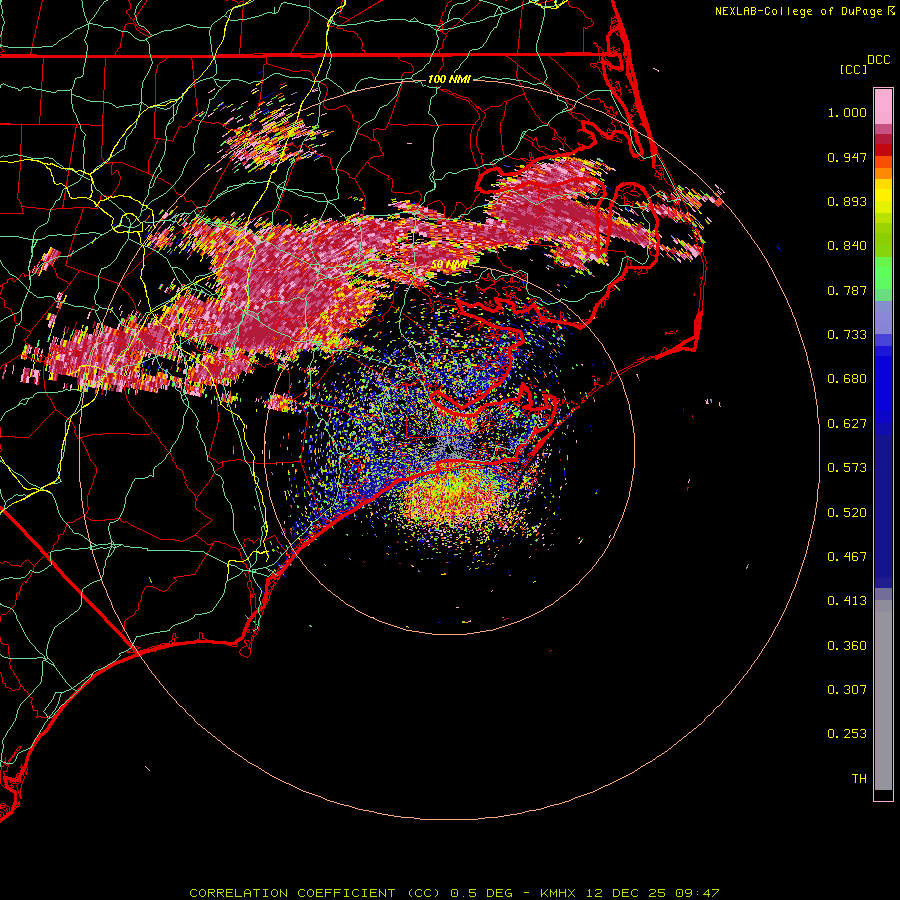Click the 0.520 legend value
Viewport: 900px width, 900px height.
847,513
